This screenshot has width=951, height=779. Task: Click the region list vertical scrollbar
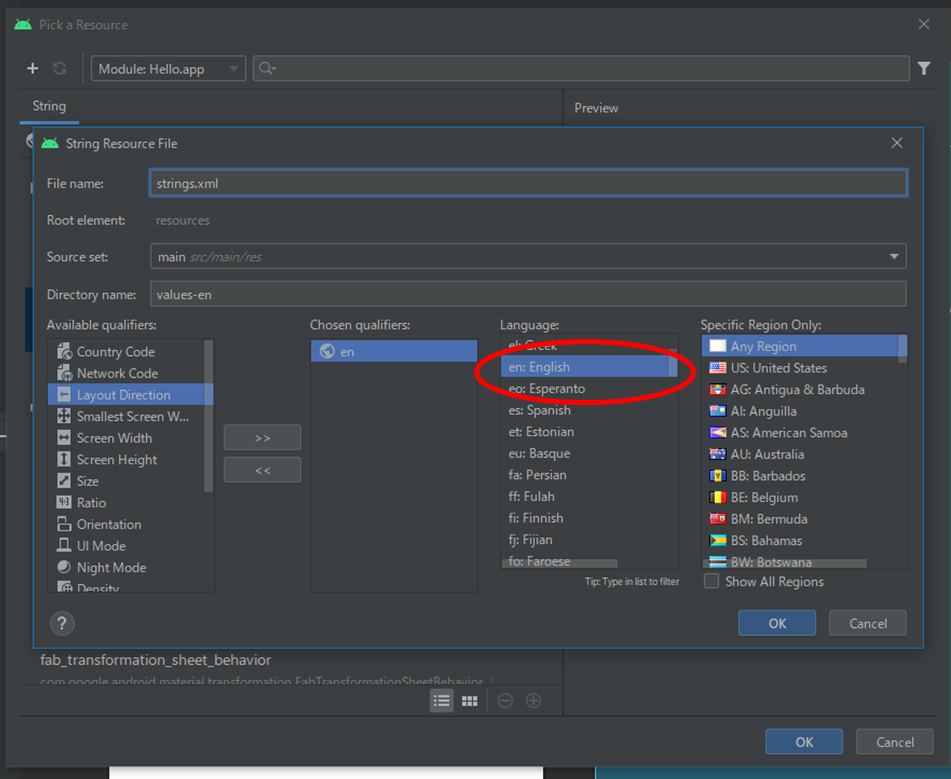902,349
